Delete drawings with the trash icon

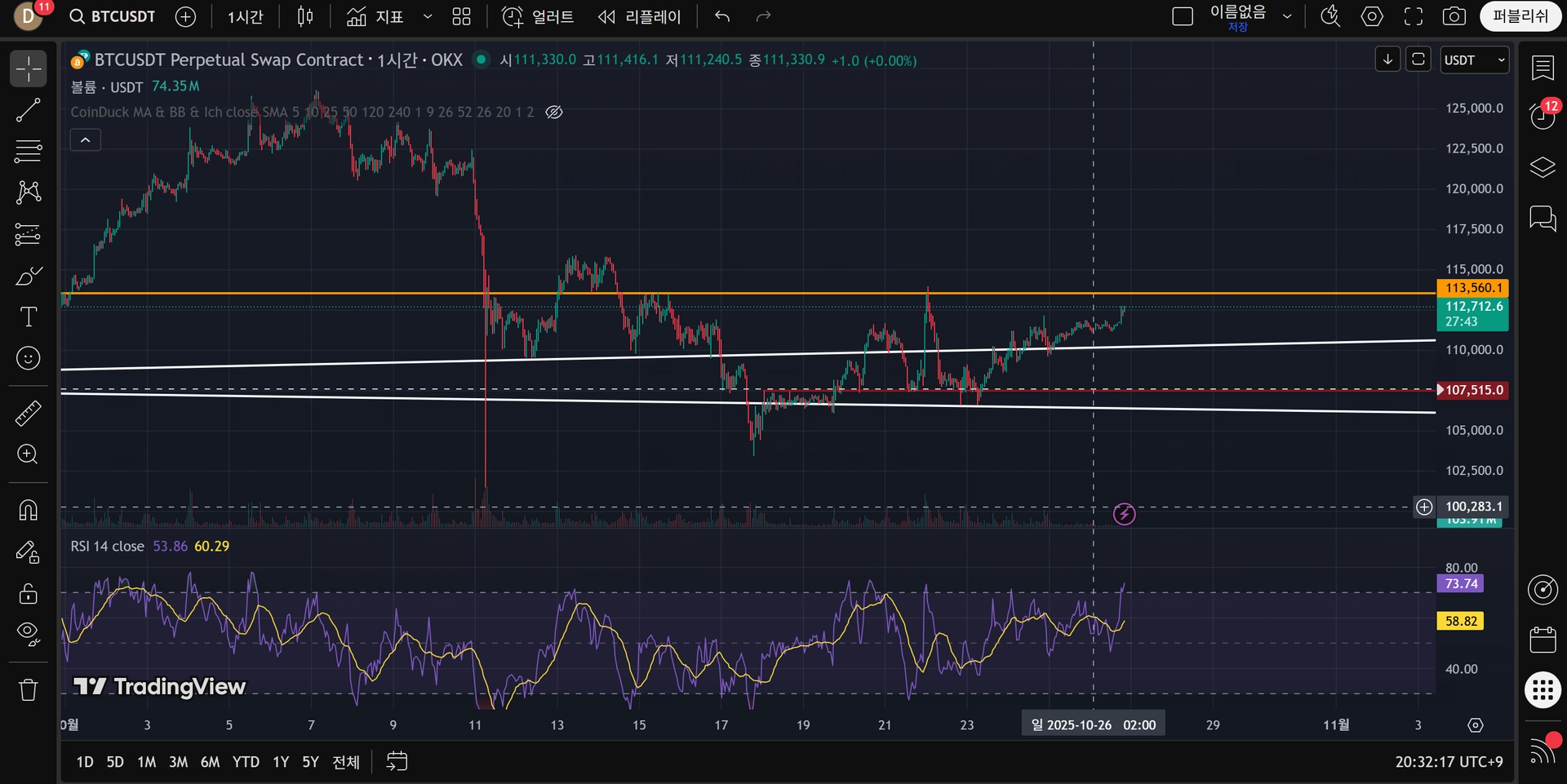tap(29, 690)
